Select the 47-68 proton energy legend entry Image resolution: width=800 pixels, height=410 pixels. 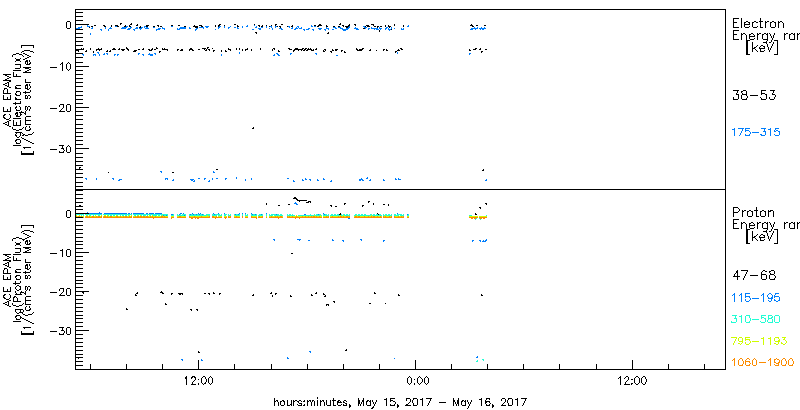tap(754, 276)
